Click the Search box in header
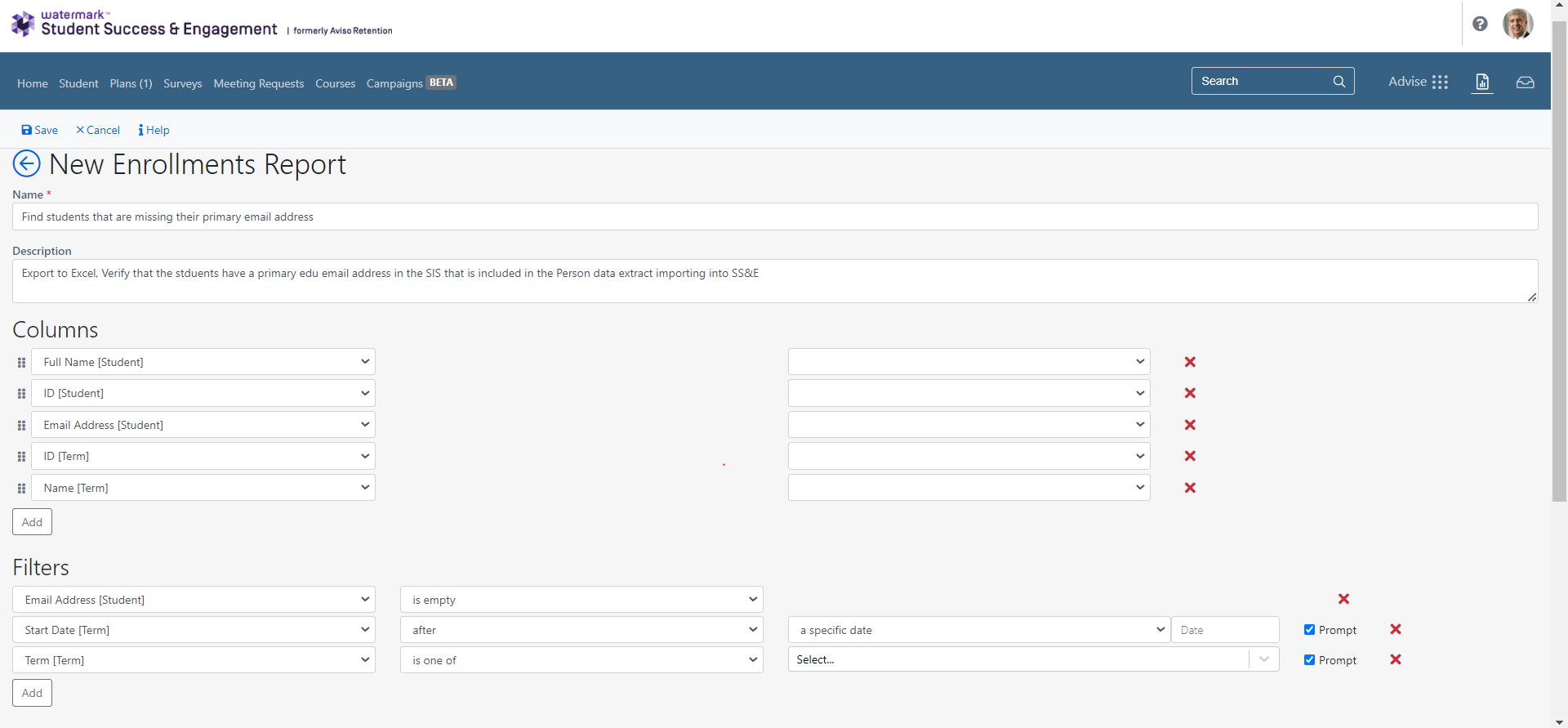The width and height of the screenshot is (1568, 728). coord(1272,81)
